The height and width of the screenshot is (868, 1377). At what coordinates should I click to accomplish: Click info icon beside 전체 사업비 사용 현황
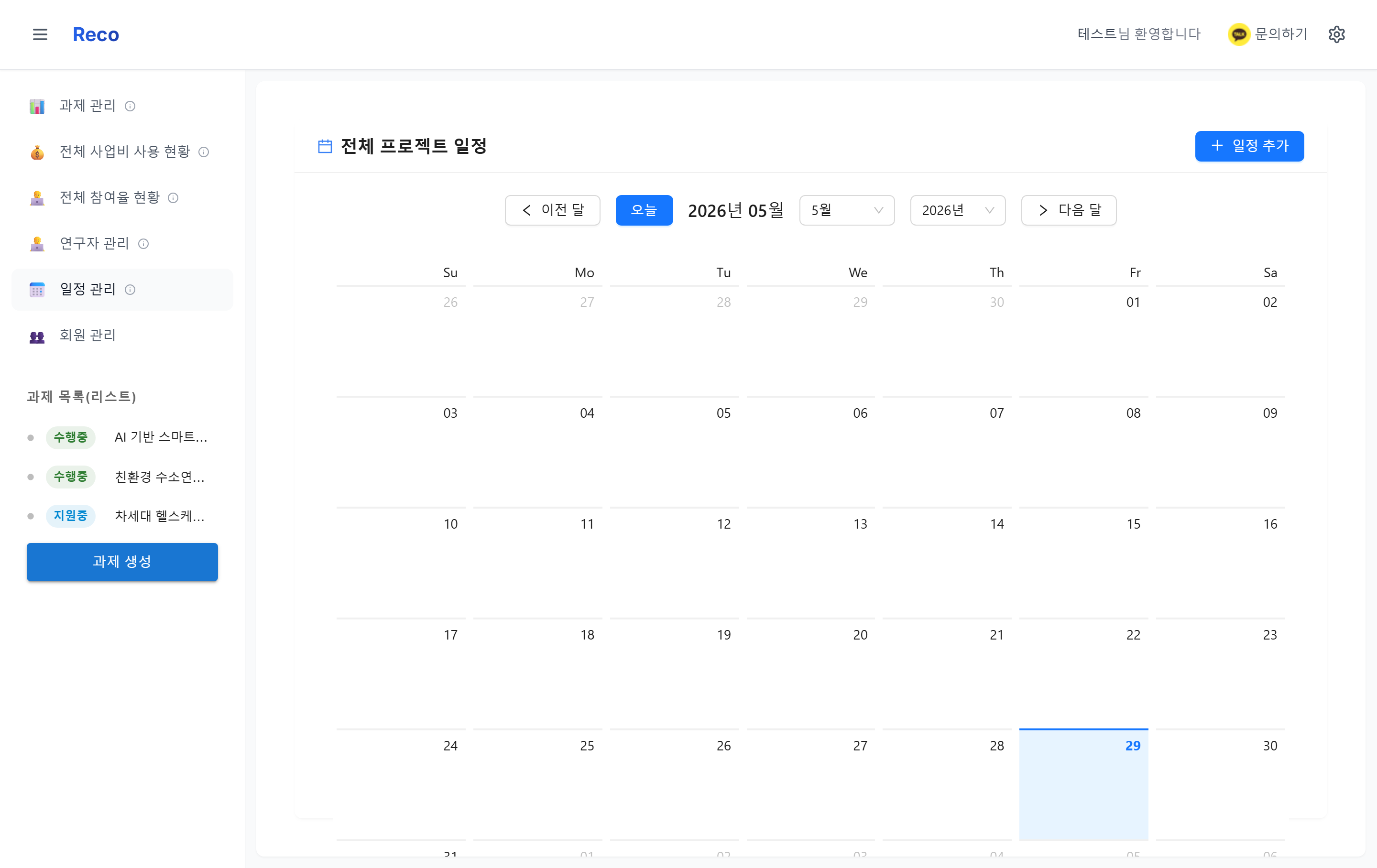pyautogui.click(x=204, y=152)
